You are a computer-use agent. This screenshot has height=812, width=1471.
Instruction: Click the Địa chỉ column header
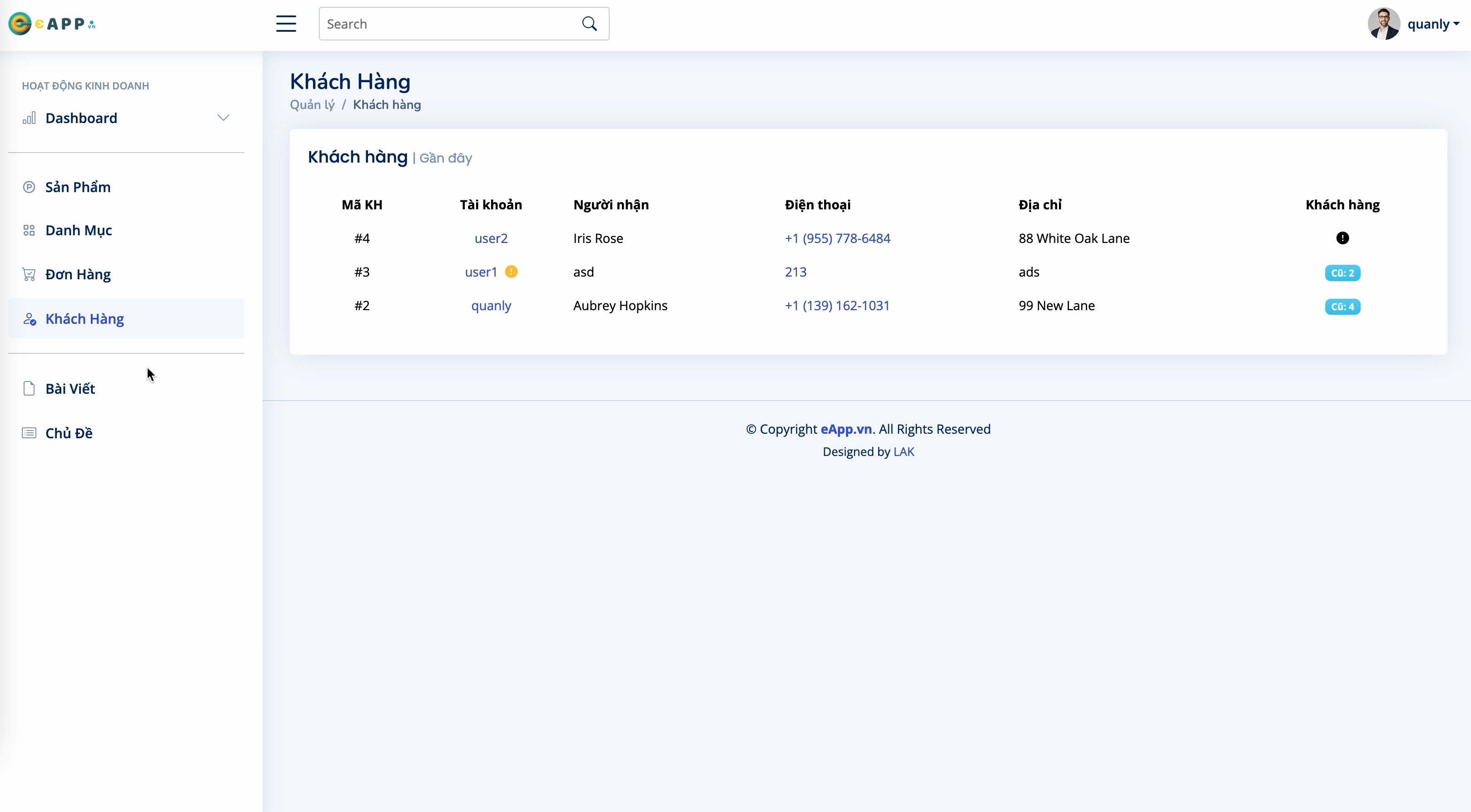(1040, 205)
